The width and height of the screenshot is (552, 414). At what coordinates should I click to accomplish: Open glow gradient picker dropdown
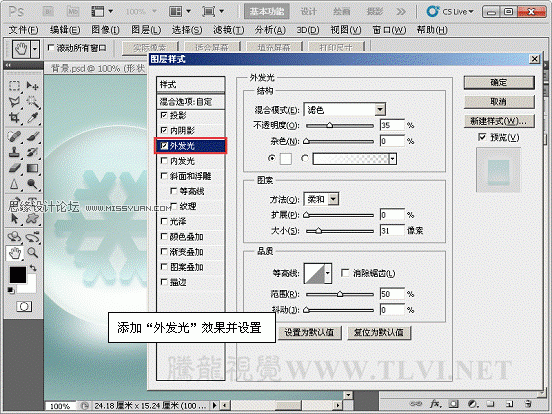click(x=393, y=159)
